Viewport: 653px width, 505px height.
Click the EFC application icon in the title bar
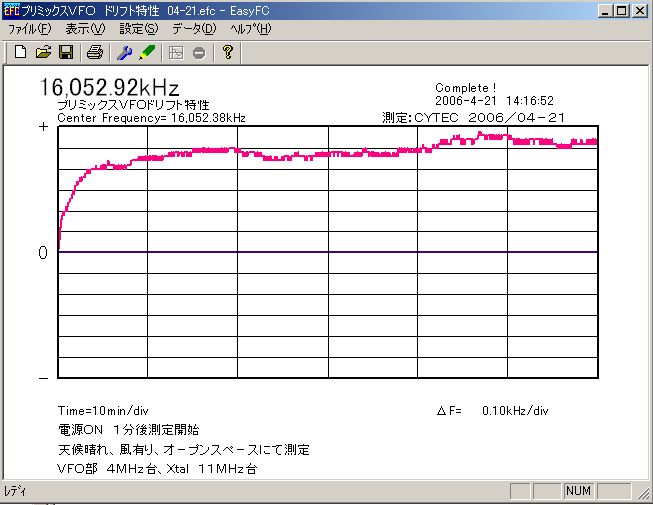click(11, 10)
